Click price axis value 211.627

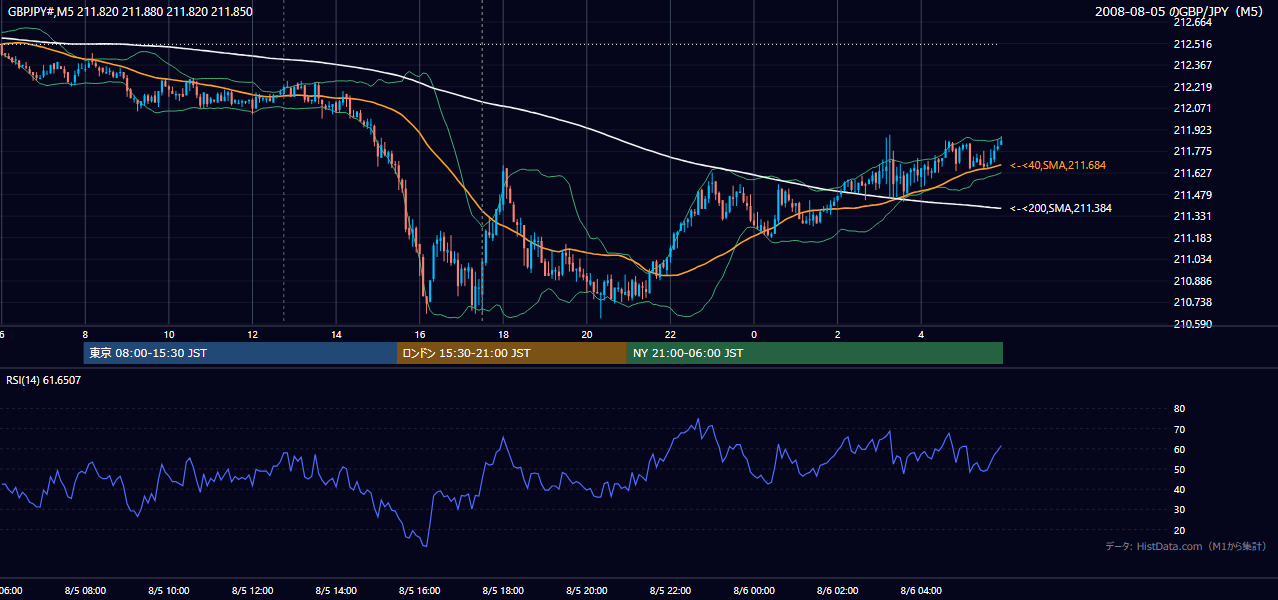pyautogui.click(x=1192, y=173)
